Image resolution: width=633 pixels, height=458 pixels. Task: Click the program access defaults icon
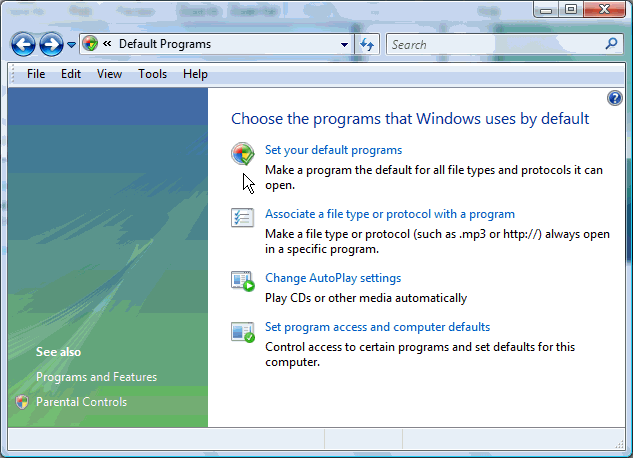coord(243,332)
